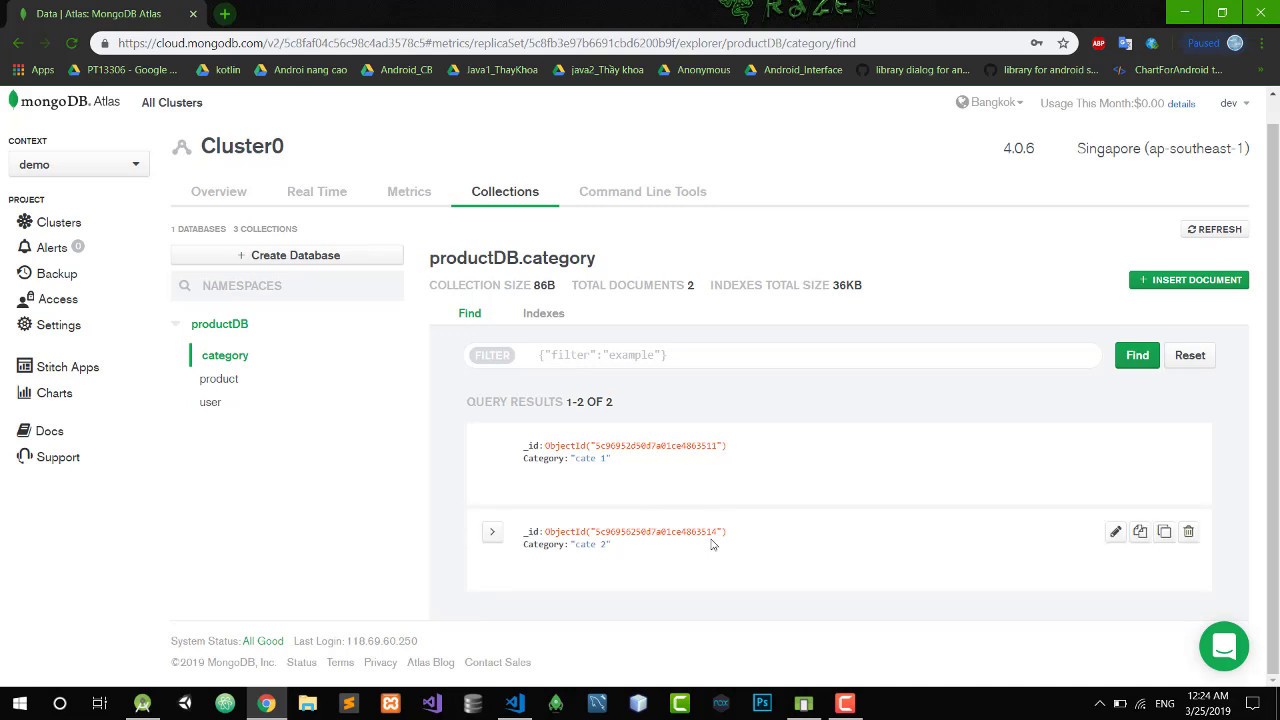Expand the cate 2 document

[x=492, y=532]
